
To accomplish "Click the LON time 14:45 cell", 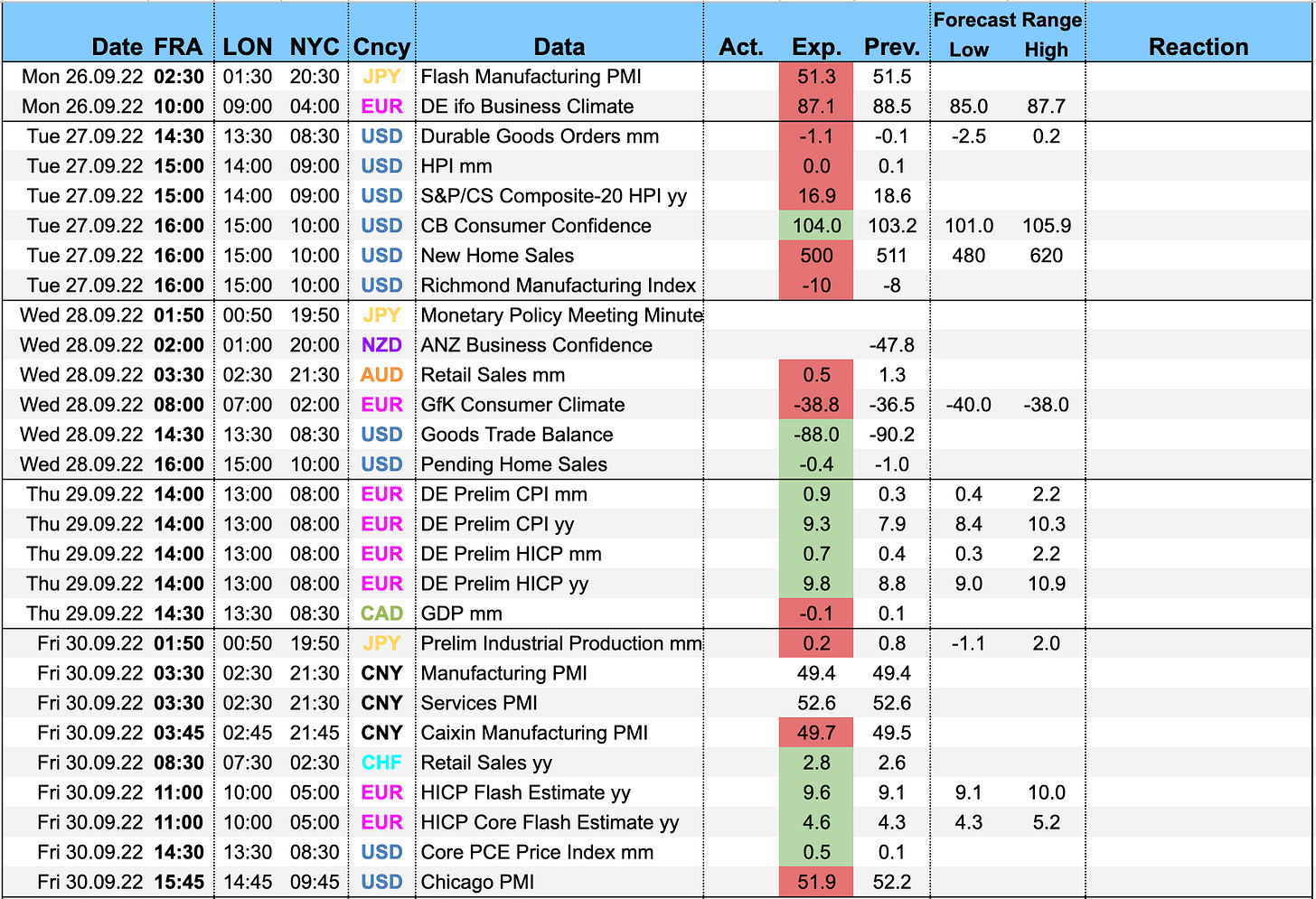I will pyautogui.click(x=248, y=882).
